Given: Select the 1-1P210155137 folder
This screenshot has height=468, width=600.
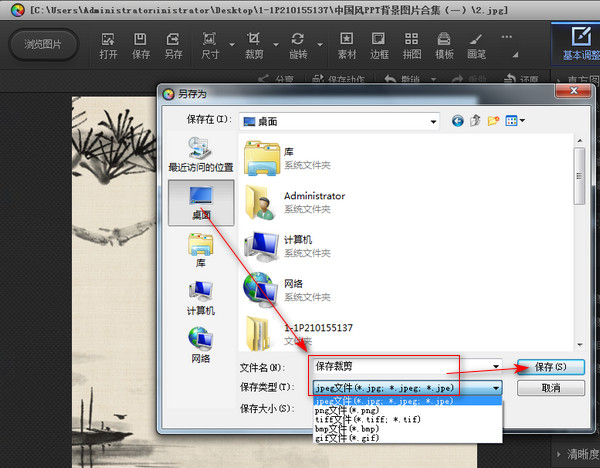Looking at the screenshot, I should click(x=298, y=334).
